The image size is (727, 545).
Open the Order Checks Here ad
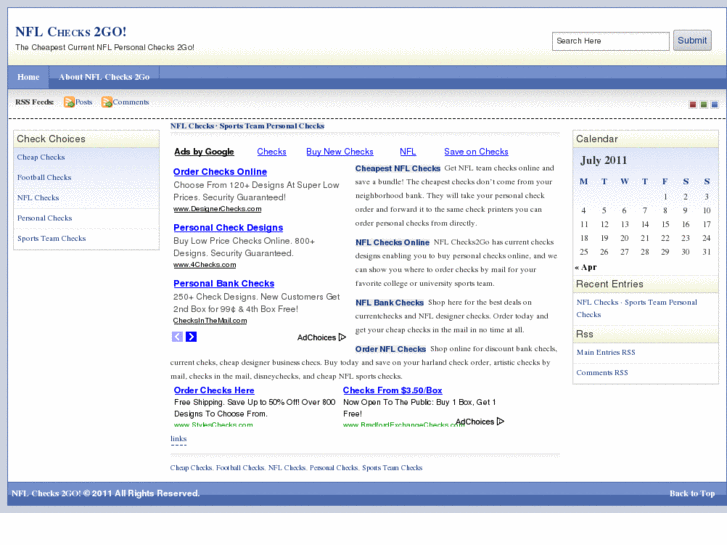pyautogui.click(x=214, y=391)
